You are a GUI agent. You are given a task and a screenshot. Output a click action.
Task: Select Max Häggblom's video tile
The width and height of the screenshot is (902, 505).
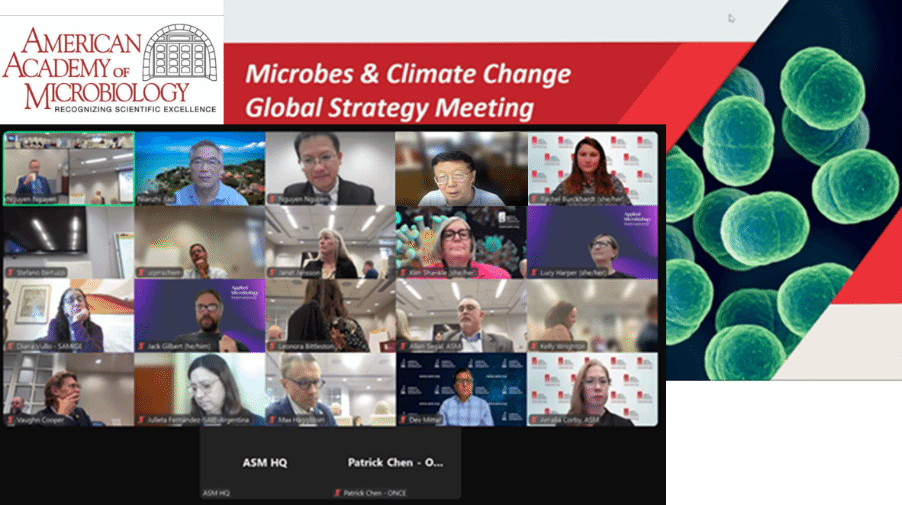(x=331, y=389)
